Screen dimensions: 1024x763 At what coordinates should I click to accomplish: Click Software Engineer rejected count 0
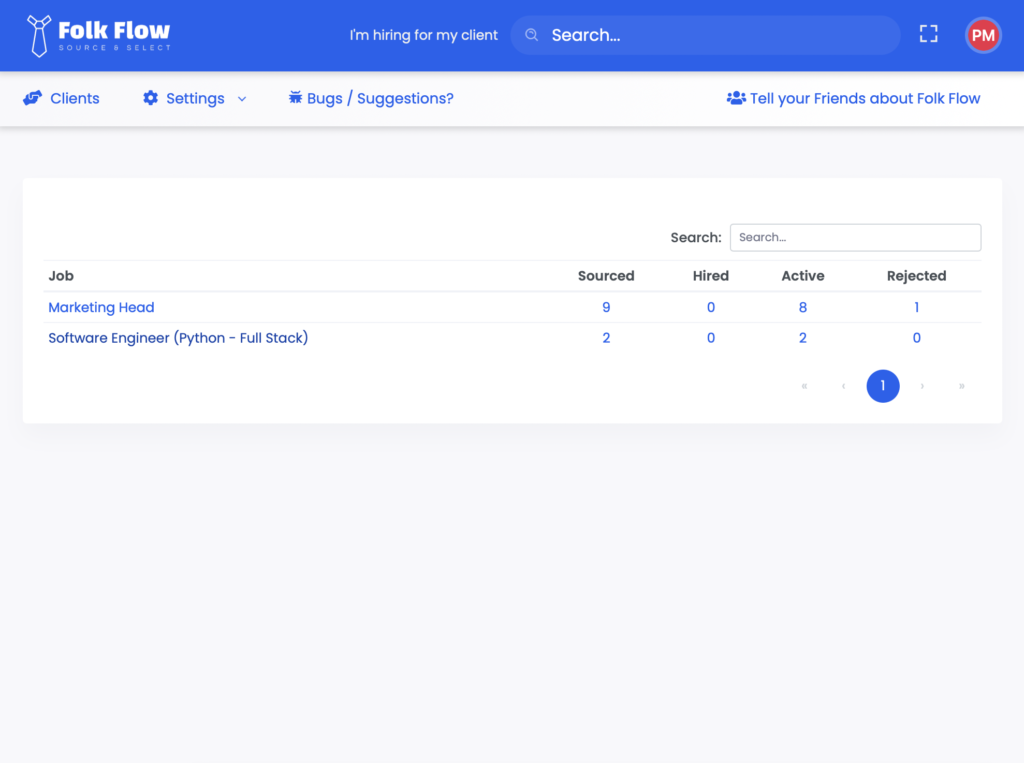916,338
